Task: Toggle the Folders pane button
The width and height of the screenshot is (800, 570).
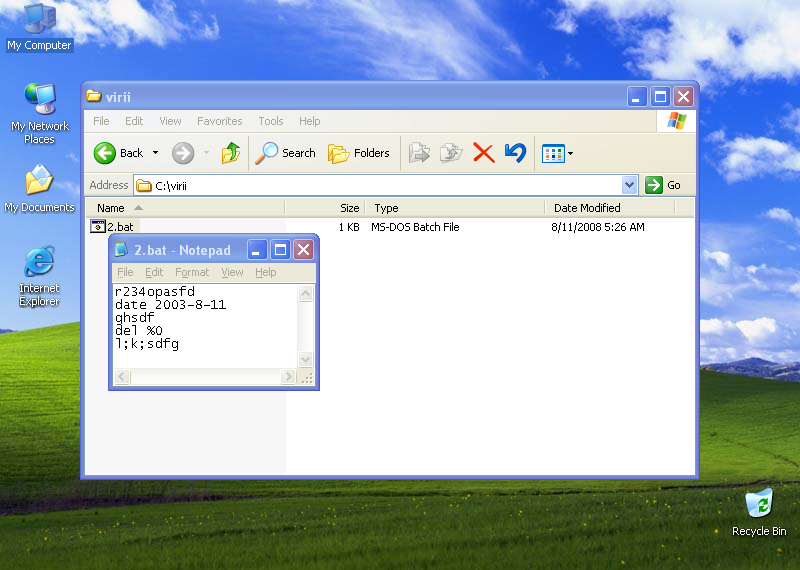Action: click(x=359, y=153)
